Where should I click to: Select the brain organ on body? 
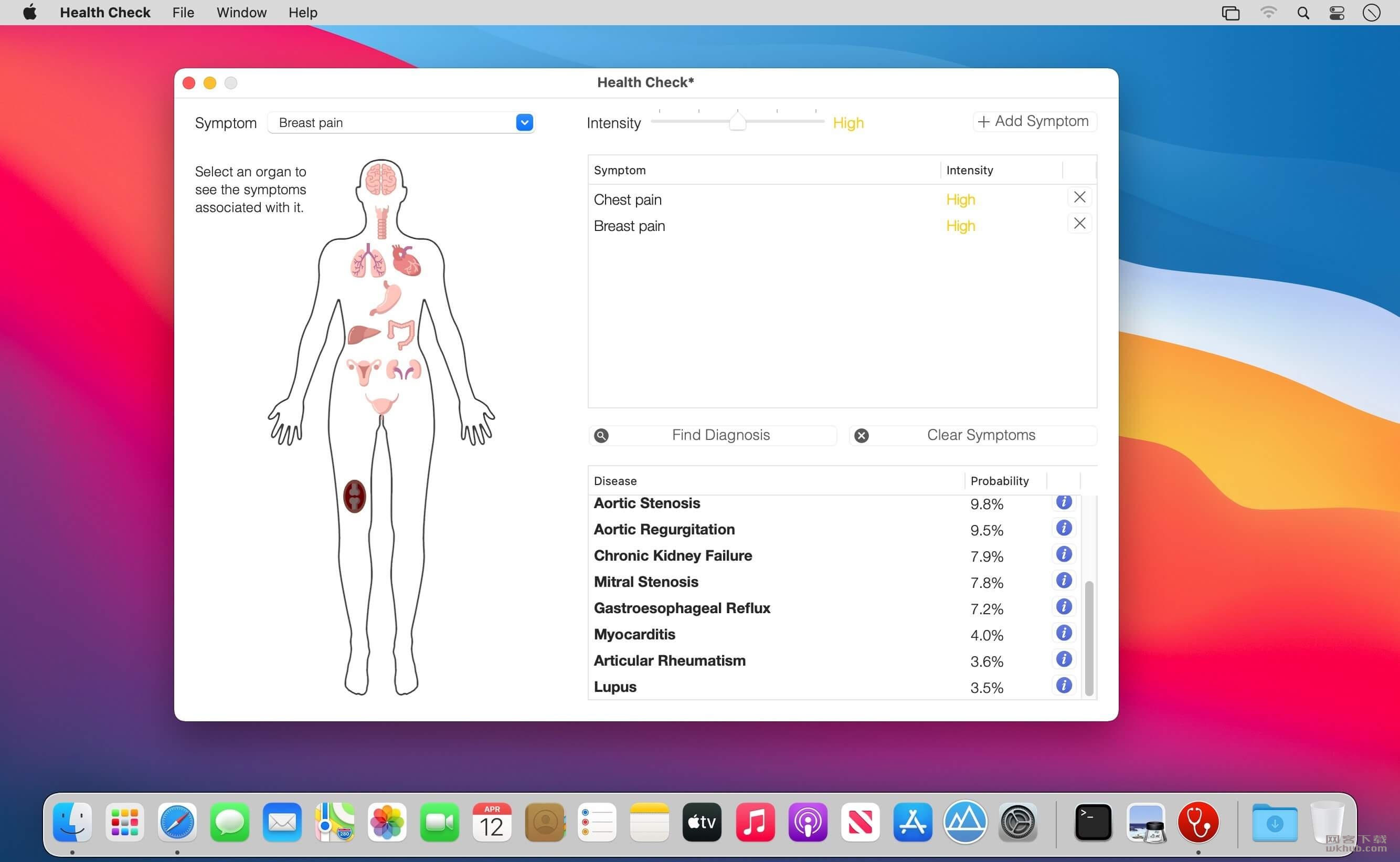pos(381,179)
